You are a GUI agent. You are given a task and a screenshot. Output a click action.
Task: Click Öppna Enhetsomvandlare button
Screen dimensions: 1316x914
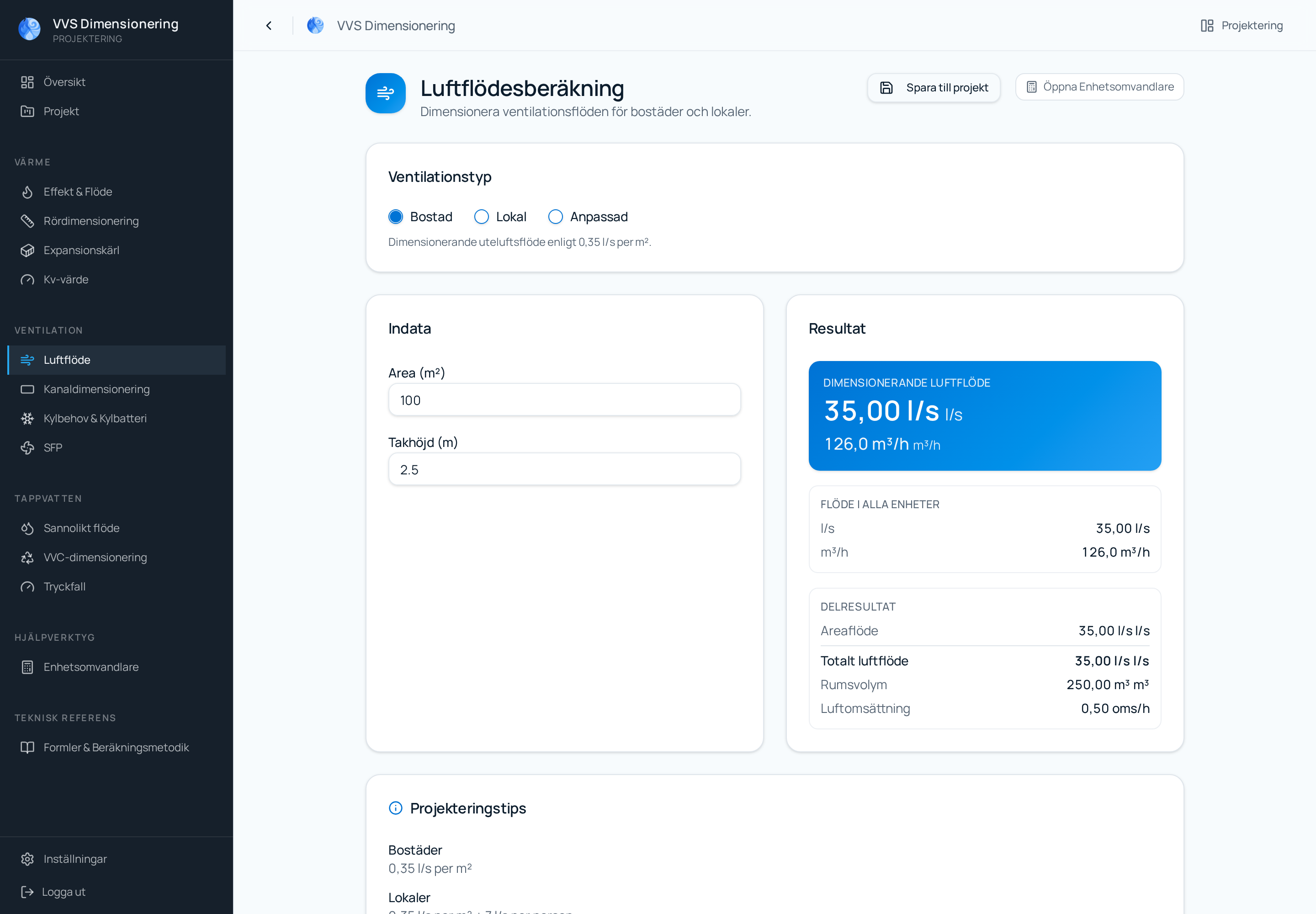(1099, 87)
